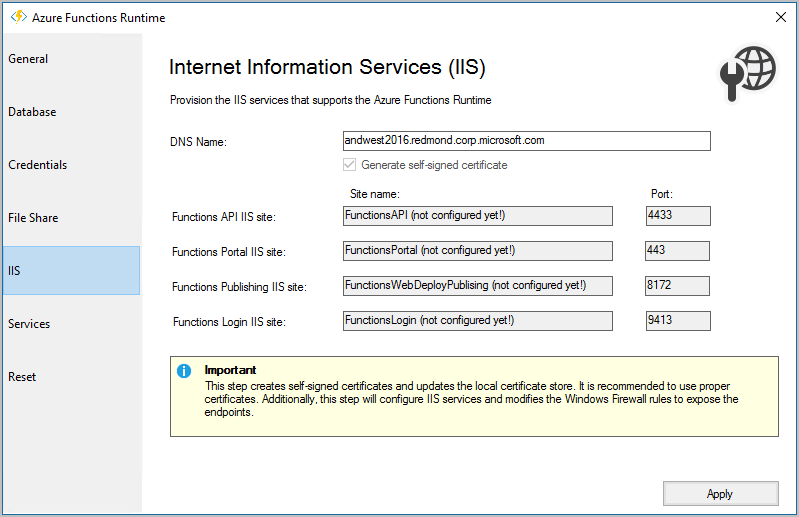Click the 'Azure Functions Runtime' window title
This screenshot has width=799, height=517.
coord(98,18)
